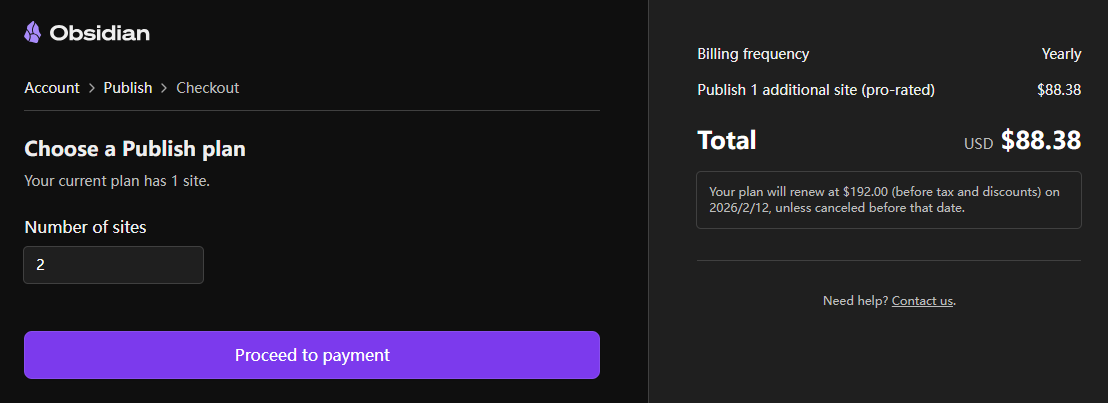1108x403 pixels.
Task: Click the Billing frequency label
Action: click(x=753, y=54)
